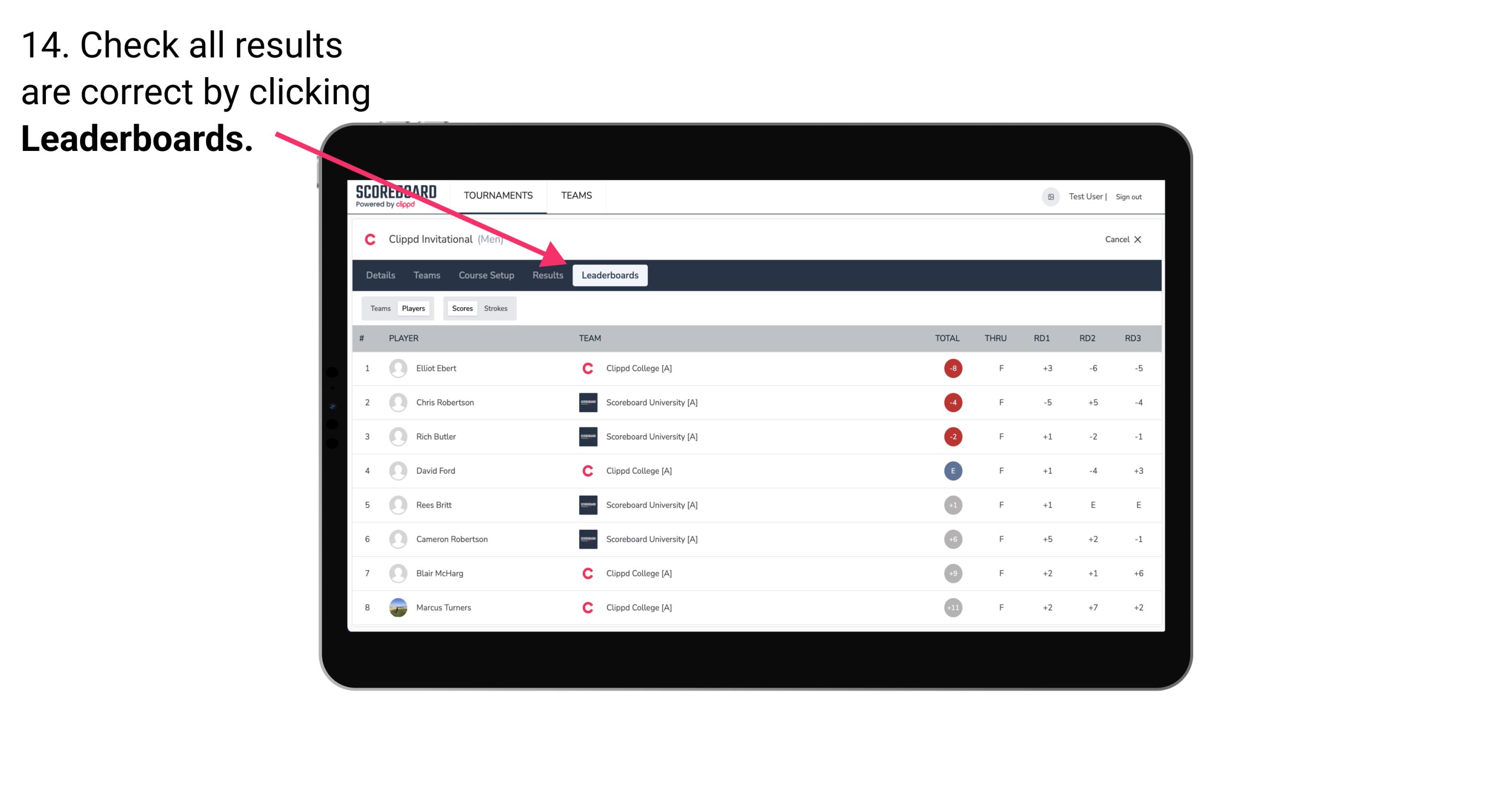Image resolution: width=1510 pixels, height=812 pixels.
Task: Click the Scoreboard University [A] team icon
Action: point(585,402)
